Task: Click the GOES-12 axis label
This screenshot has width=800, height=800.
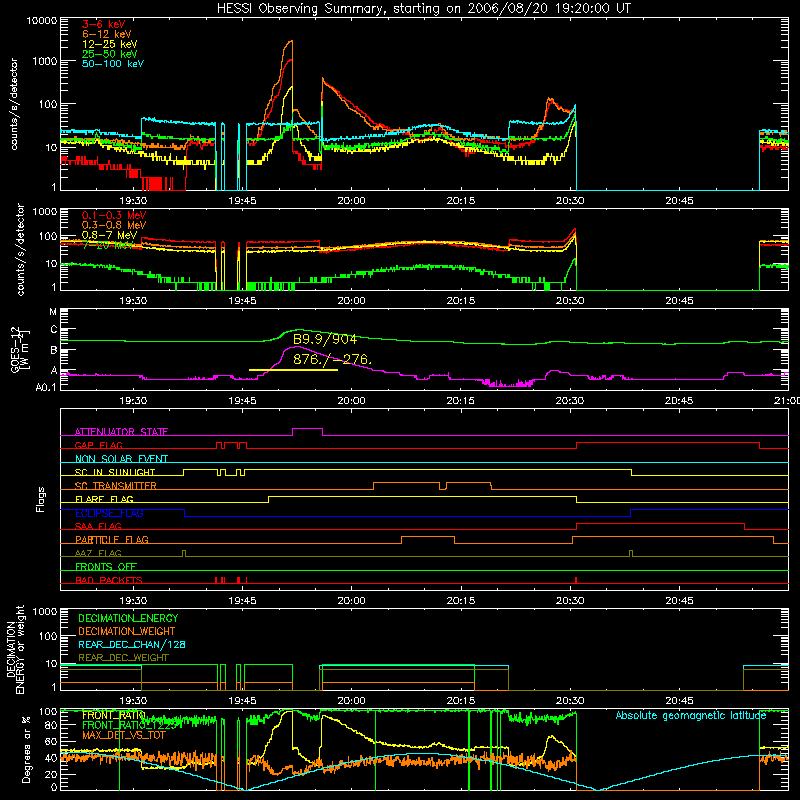Action: point(19,350)
